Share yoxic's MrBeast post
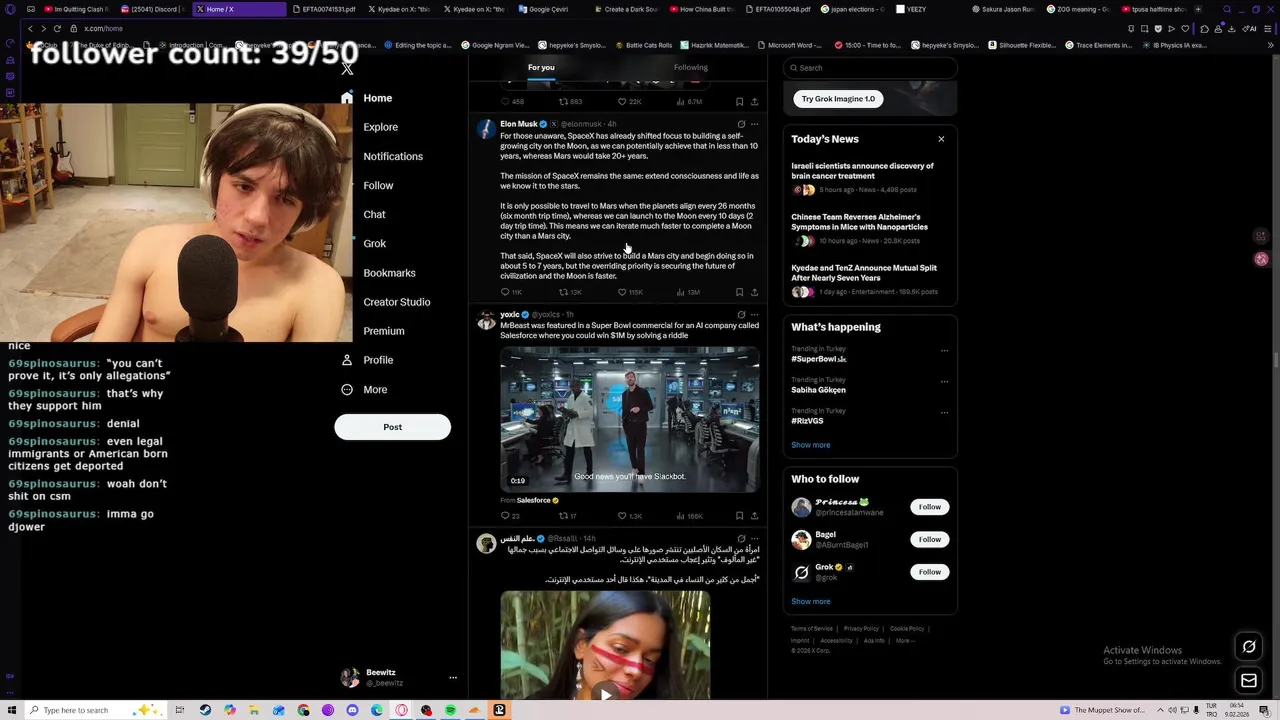The image size is (1280, 720). (x=754, y=516)
